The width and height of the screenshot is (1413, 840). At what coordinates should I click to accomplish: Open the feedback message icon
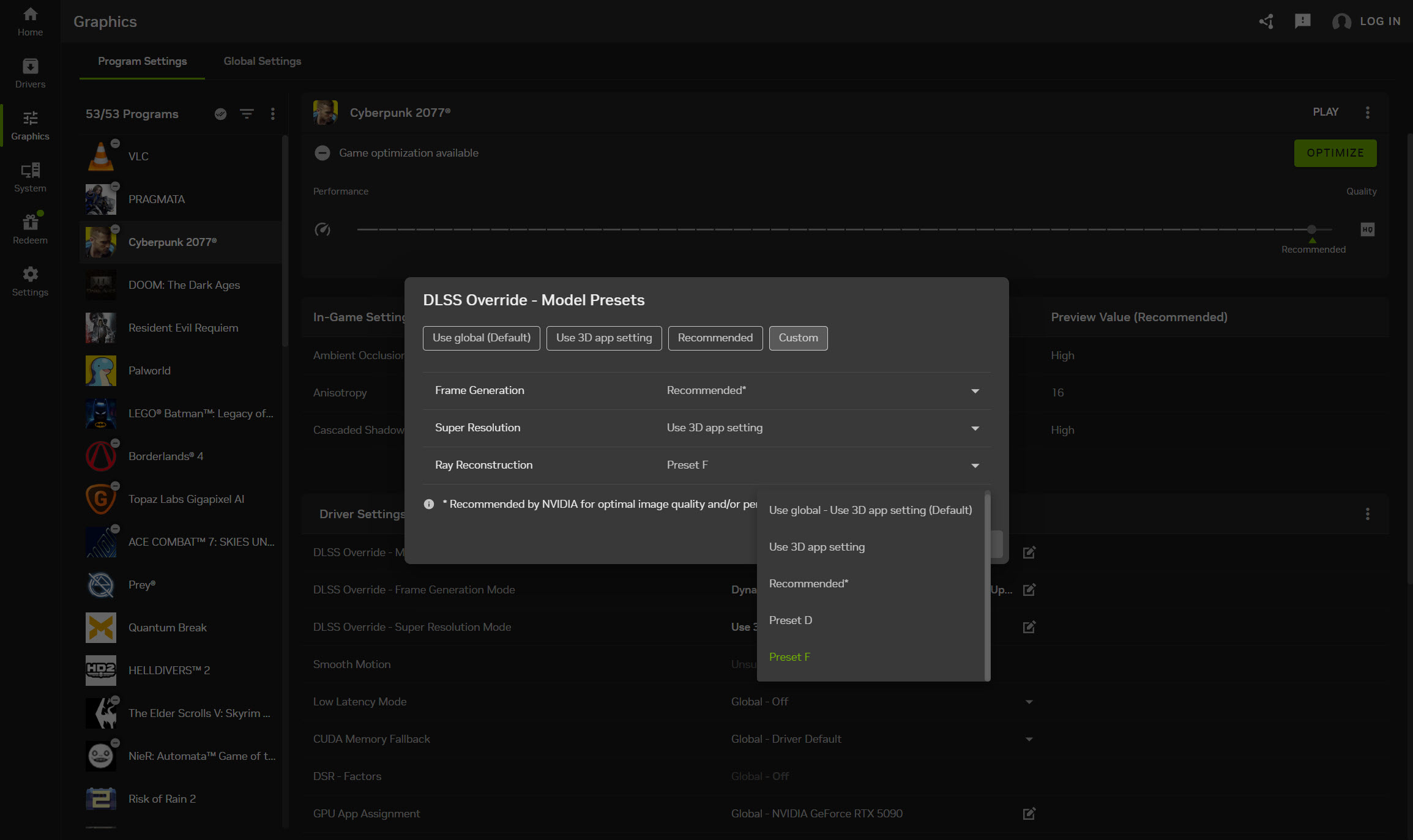pyautogui.click(x=1302, y=21)
